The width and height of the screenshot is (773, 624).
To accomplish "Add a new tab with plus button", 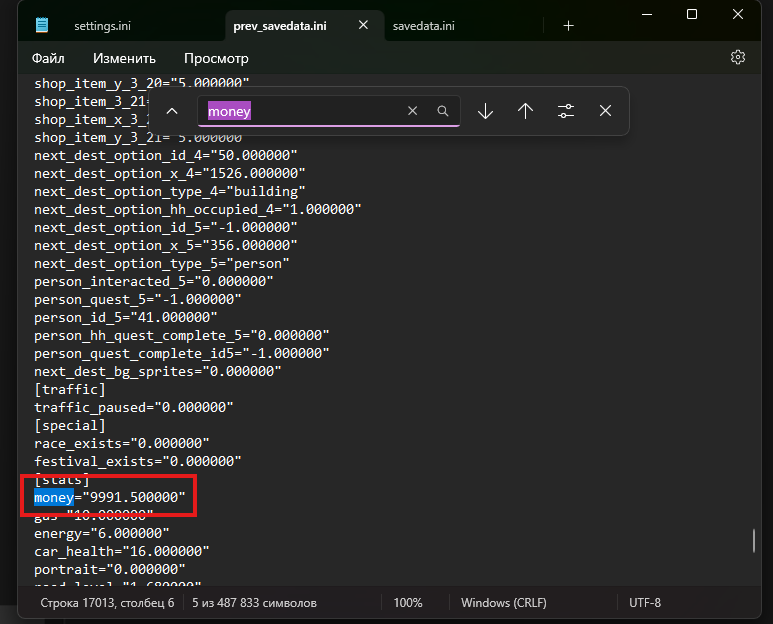I will (x=568, y=25).
